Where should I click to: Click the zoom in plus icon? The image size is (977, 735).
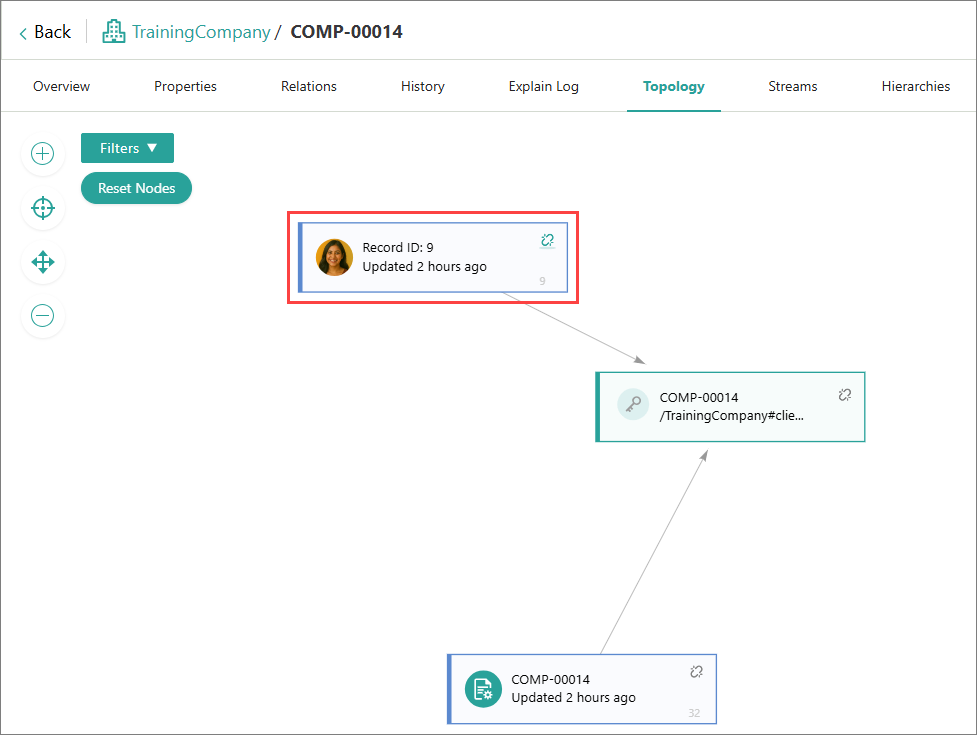[43, 154]
